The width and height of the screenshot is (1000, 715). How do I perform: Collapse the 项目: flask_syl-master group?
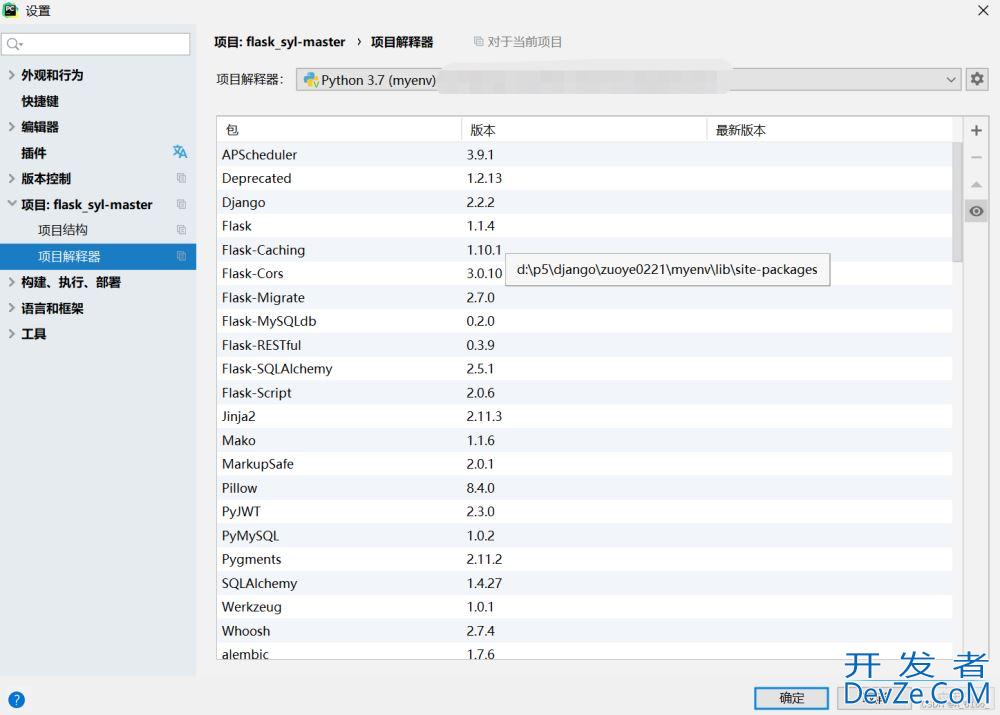pyautogui.click(x=11, y=203)
